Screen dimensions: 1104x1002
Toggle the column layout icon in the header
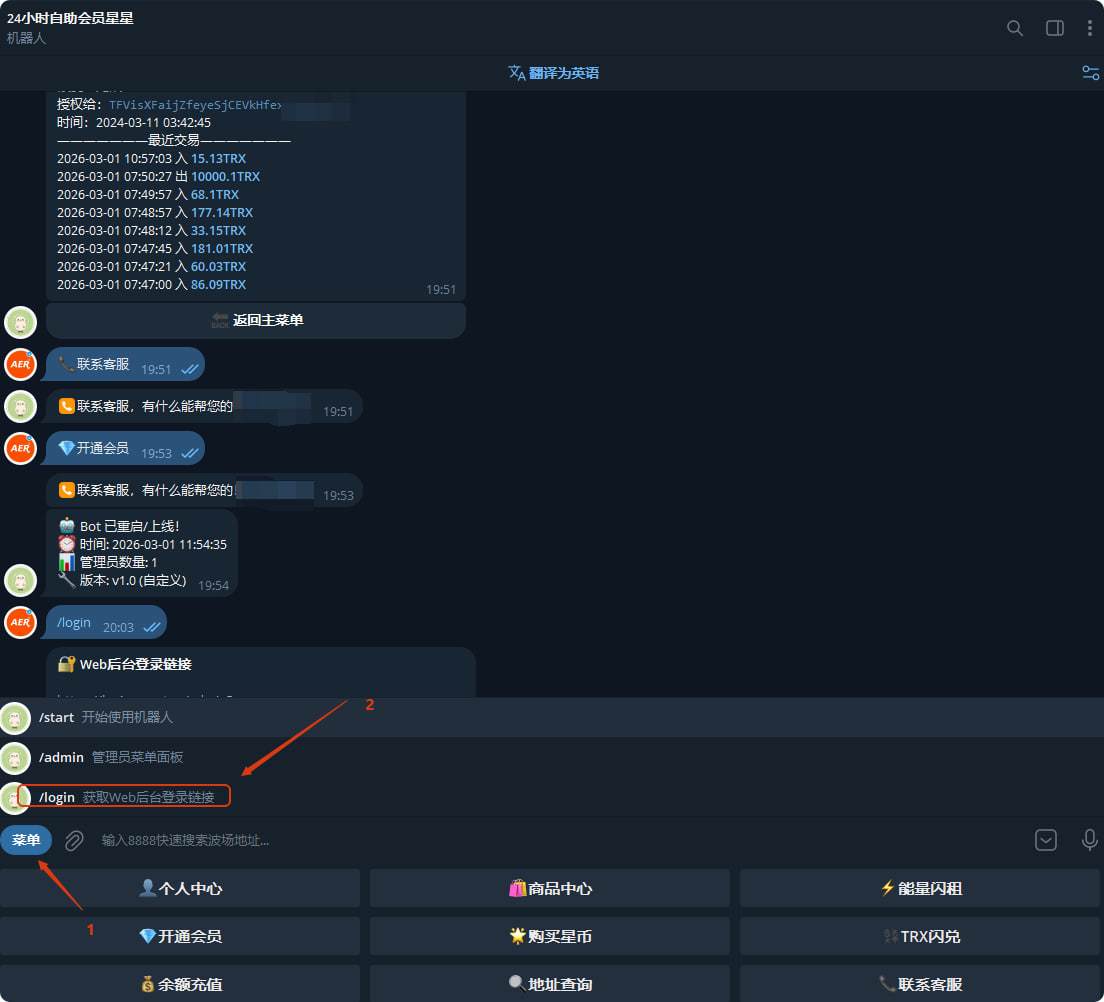click(1054, 28)
